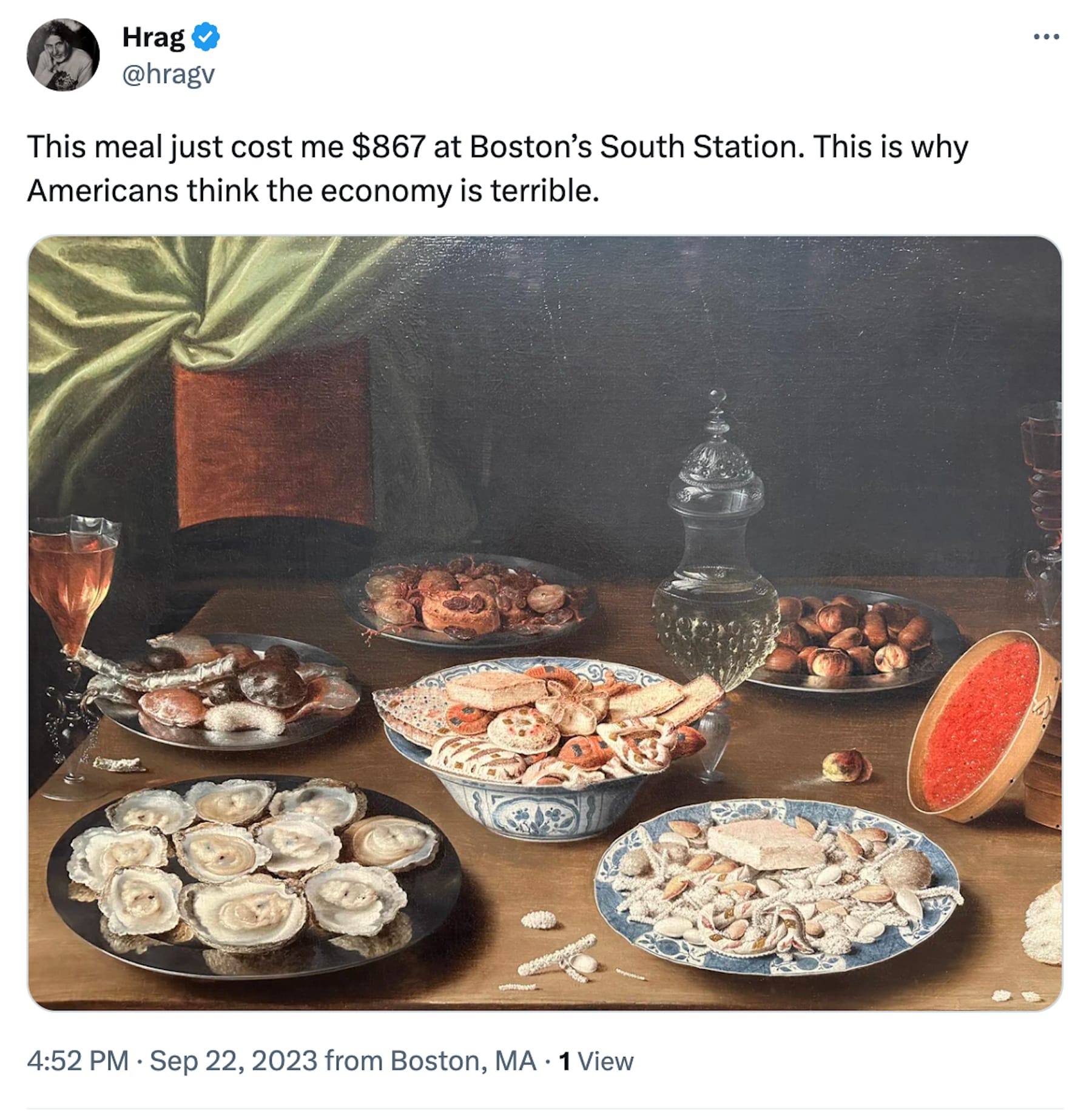Screen dimensions: 1092x1117
Task: Click the 1 View count
Action: (596, 1061)
